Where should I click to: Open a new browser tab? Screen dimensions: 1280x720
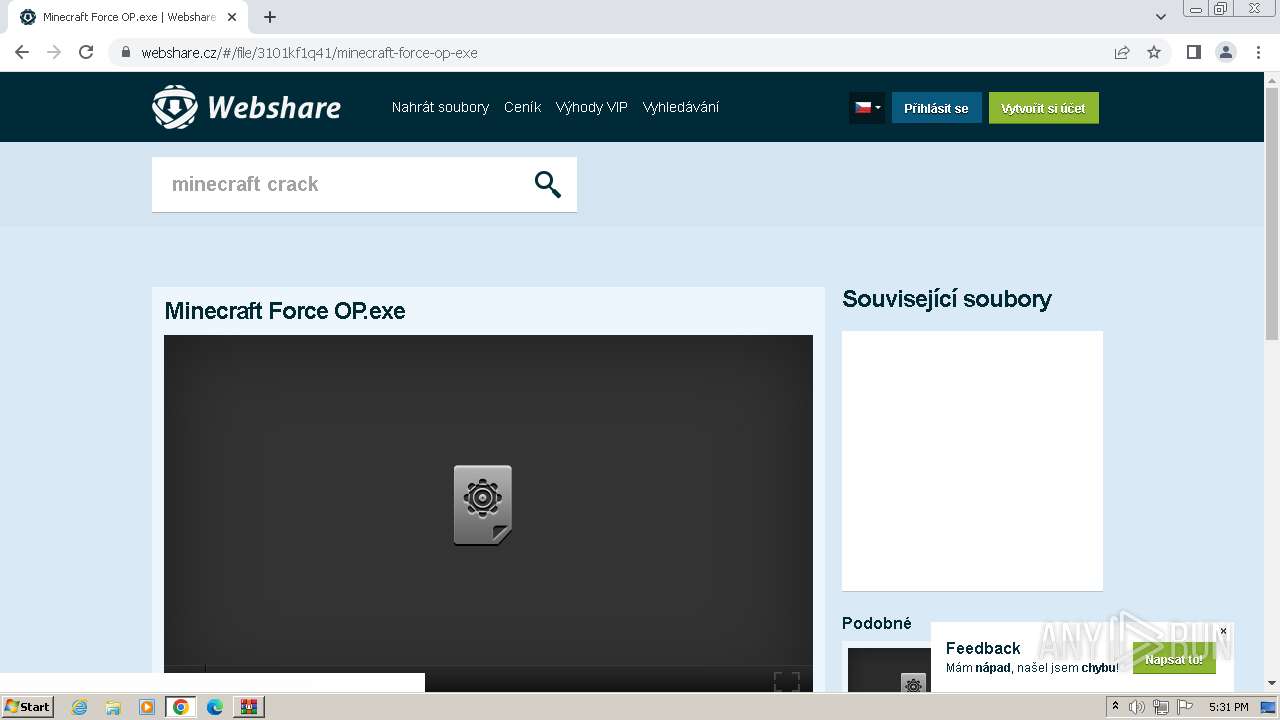270,17
